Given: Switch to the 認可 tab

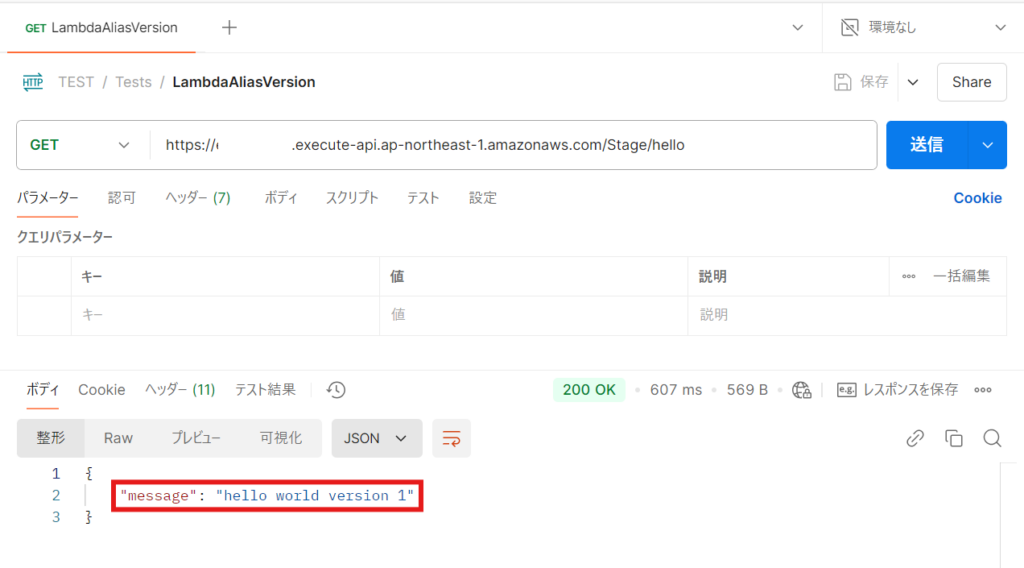Looking at the screenshot, I should click(x=121, y=198).
